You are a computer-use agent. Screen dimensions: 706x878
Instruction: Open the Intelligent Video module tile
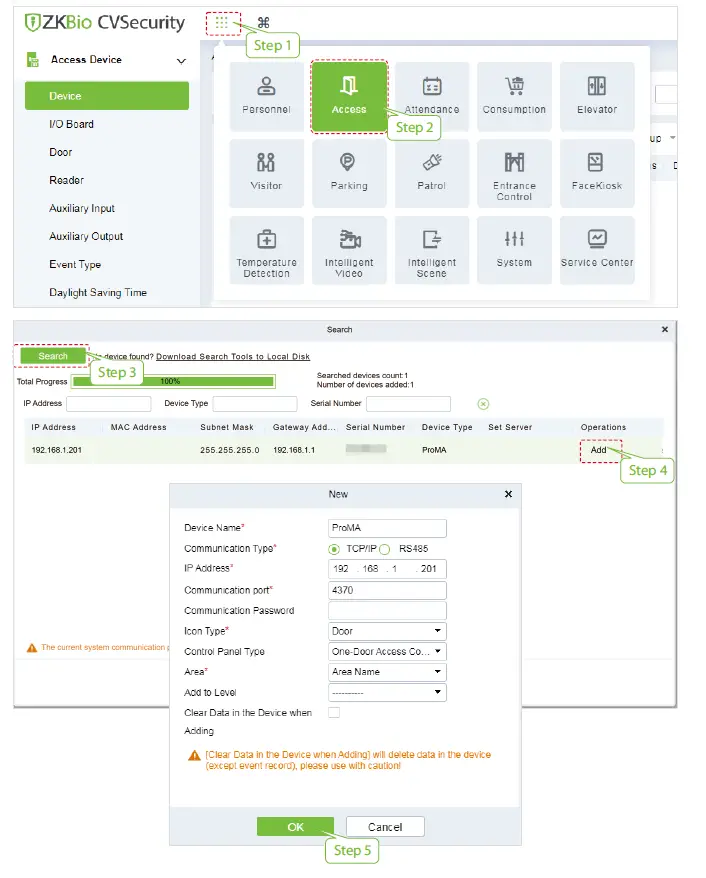pos(349,250)
